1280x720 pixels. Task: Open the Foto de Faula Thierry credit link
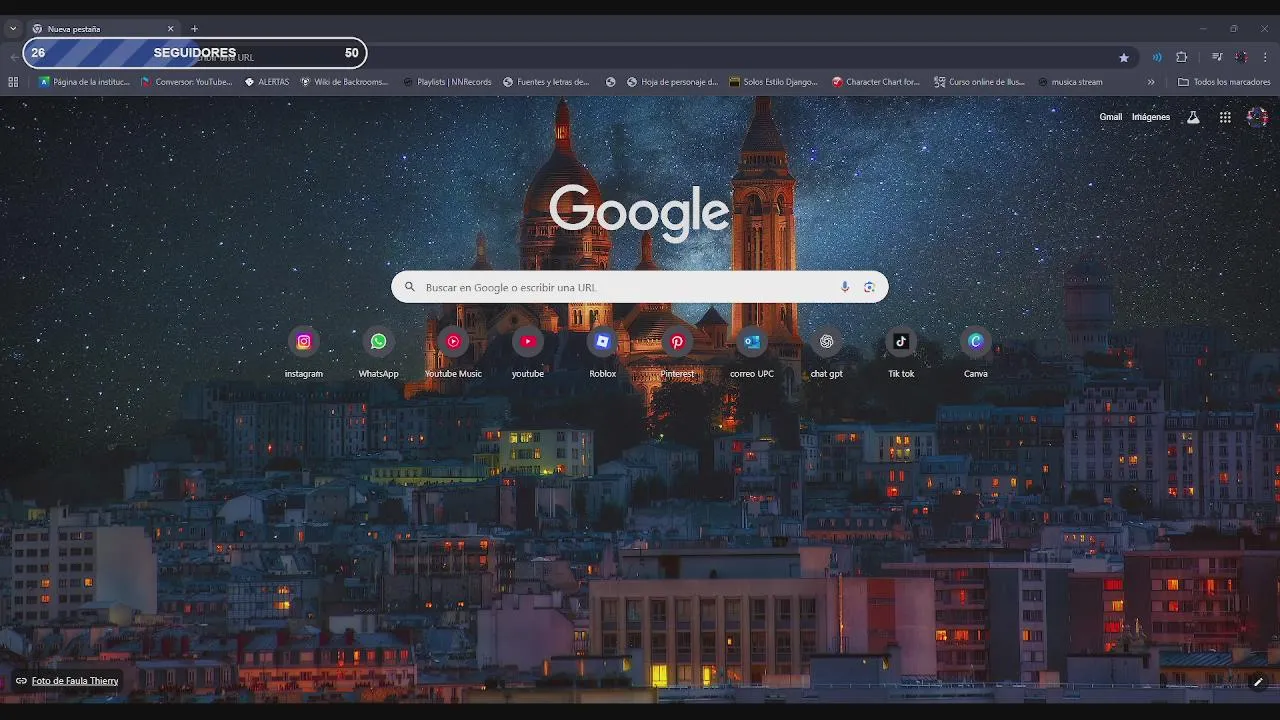tap(75, 681)
